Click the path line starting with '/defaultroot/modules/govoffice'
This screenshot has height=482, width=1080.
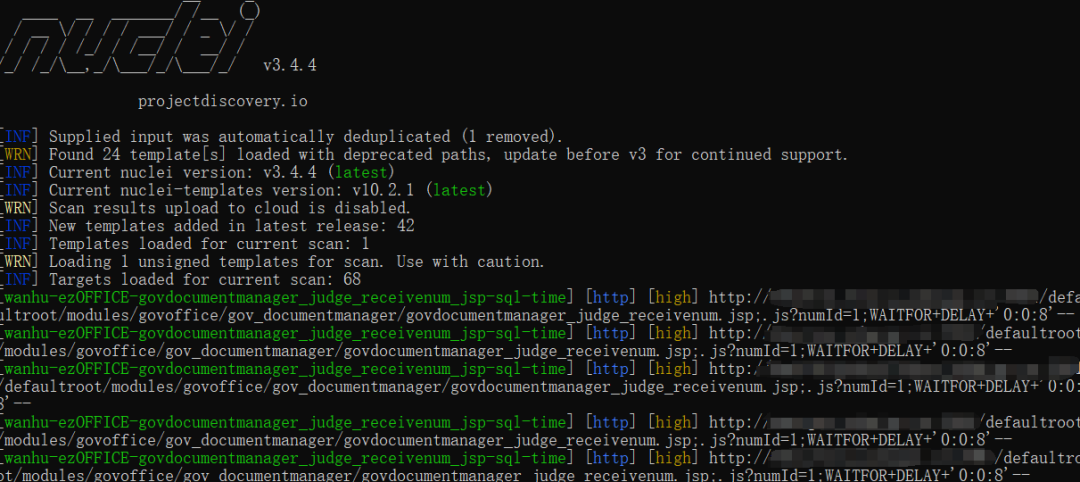tap(540, 387)
